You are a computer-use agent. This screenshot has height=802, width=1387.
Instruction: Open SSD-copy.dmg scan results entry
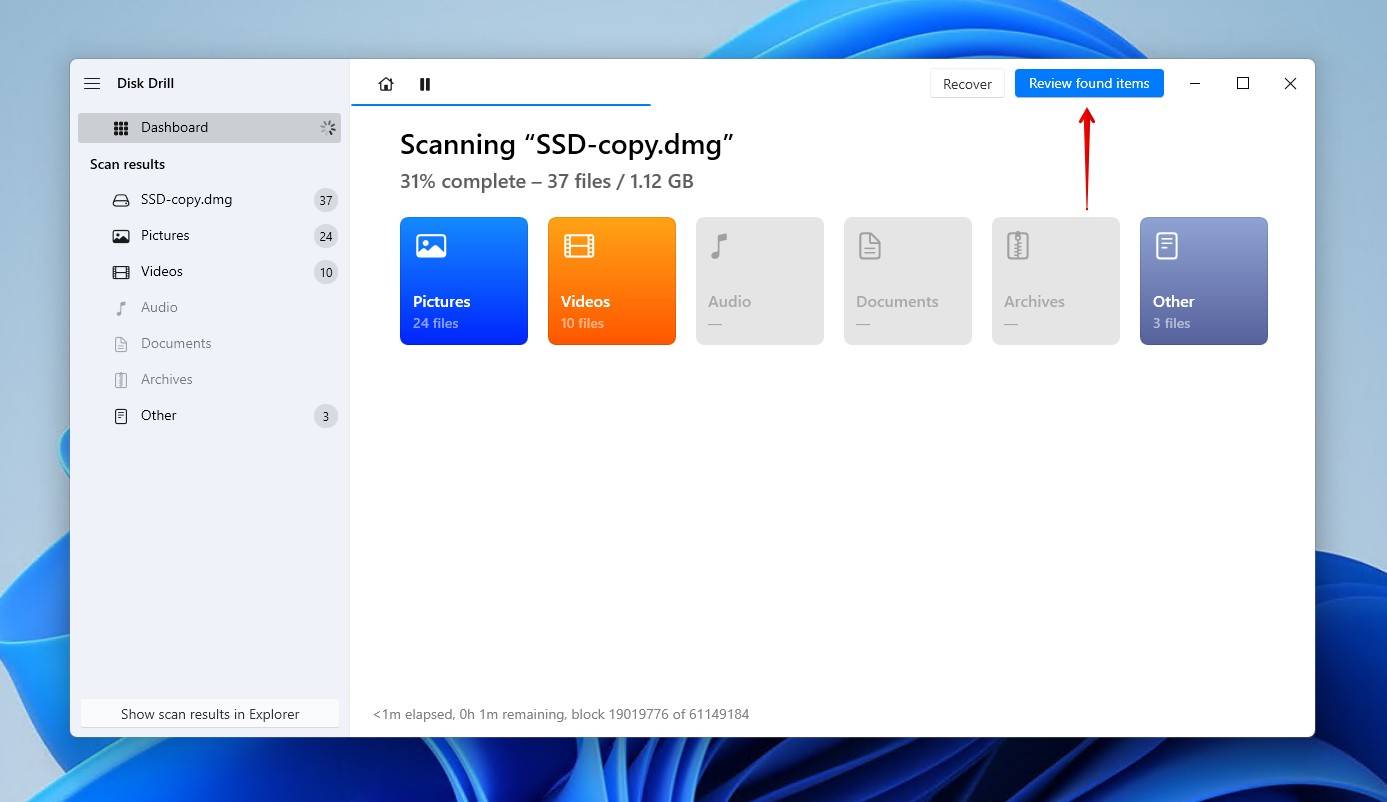[x=210, y=200]
